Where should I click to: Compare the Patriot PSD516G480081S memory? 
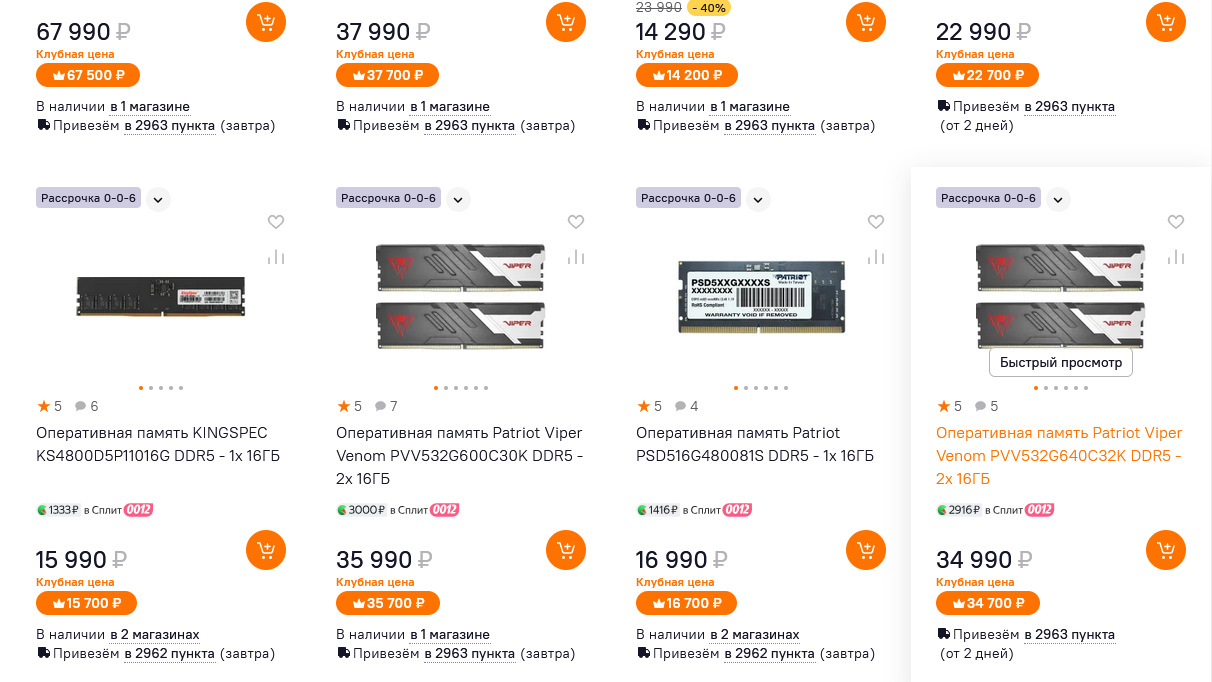click(x=876, y=257)
